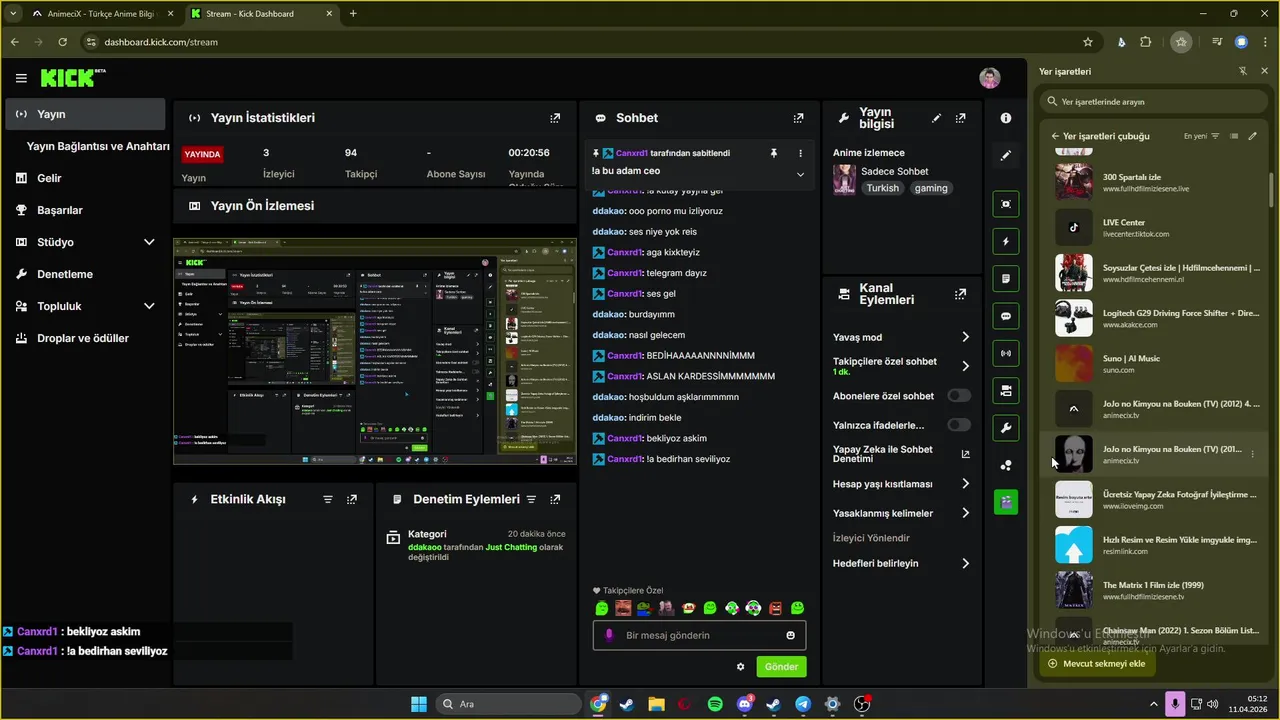
Task: Open the Suno AI Music bookmark
Action: coord(1155,364)
